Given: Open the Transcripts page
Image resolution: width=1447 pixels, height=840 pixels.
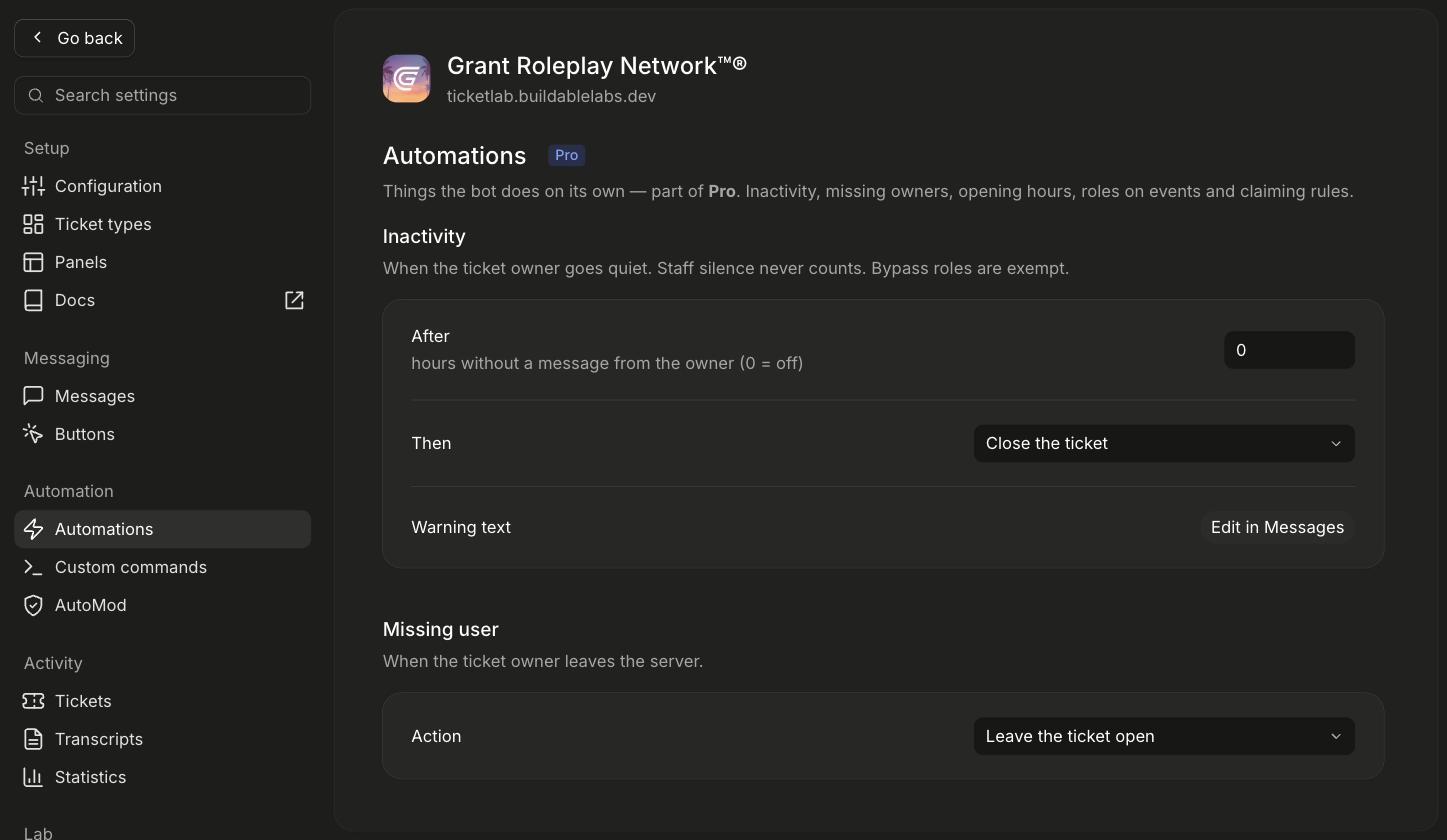Looking at the screenshot, I should tap(162, 739).
